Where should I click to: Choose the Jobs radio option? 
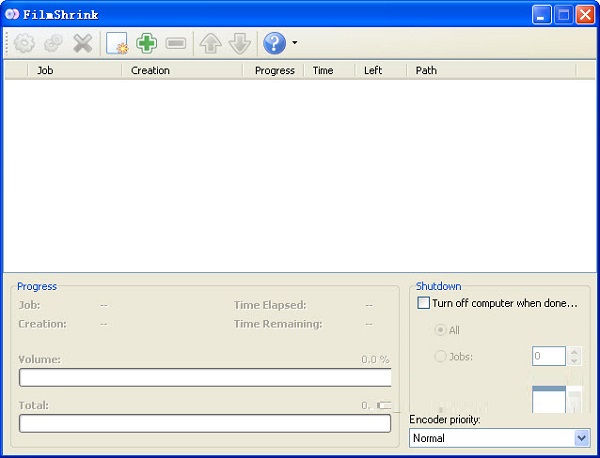click(440, 356)
